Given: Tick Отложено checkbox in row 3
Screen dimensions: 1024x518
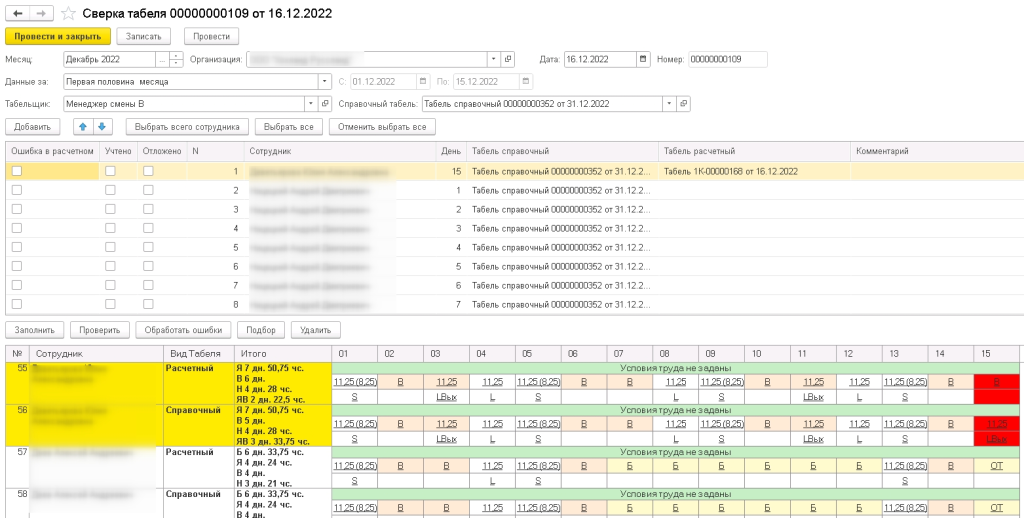Looking at the screenshot, I should 148,209.
